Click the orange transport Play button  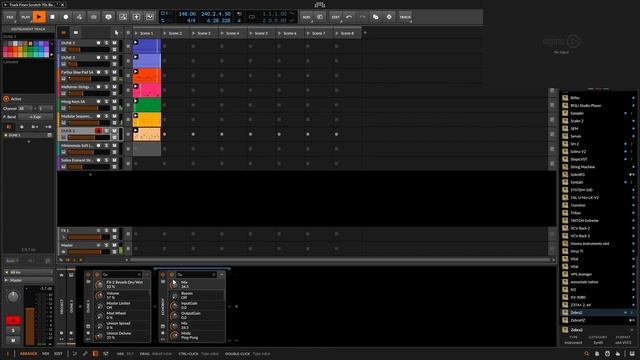point(39,17)
